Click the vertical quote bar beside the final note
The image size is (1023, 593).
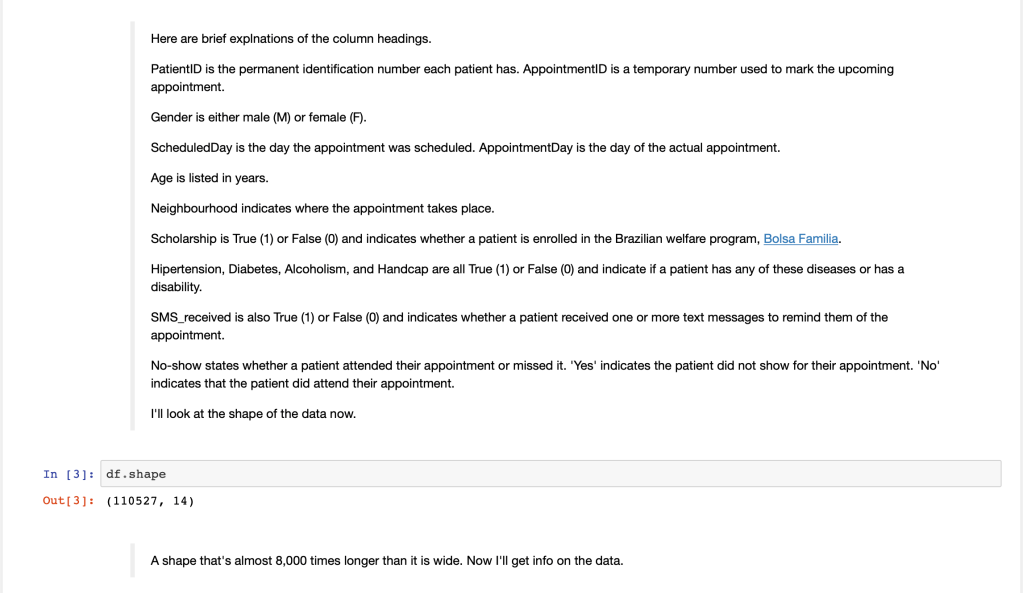(131, 561)
